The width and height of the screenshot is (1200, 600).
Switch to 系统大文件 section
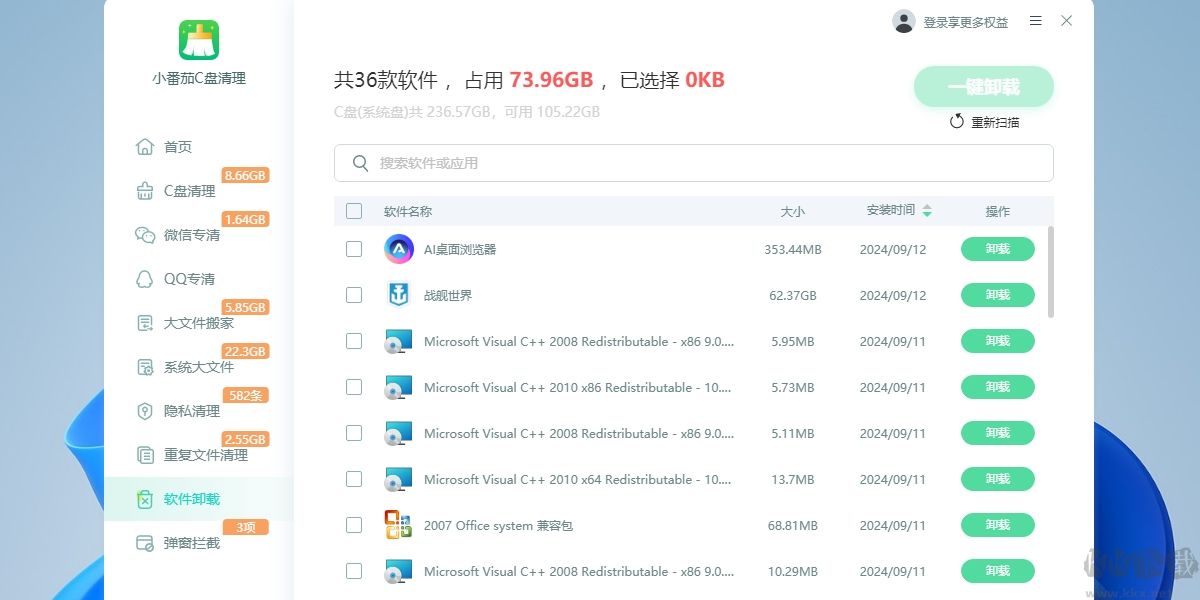[199, 367]
